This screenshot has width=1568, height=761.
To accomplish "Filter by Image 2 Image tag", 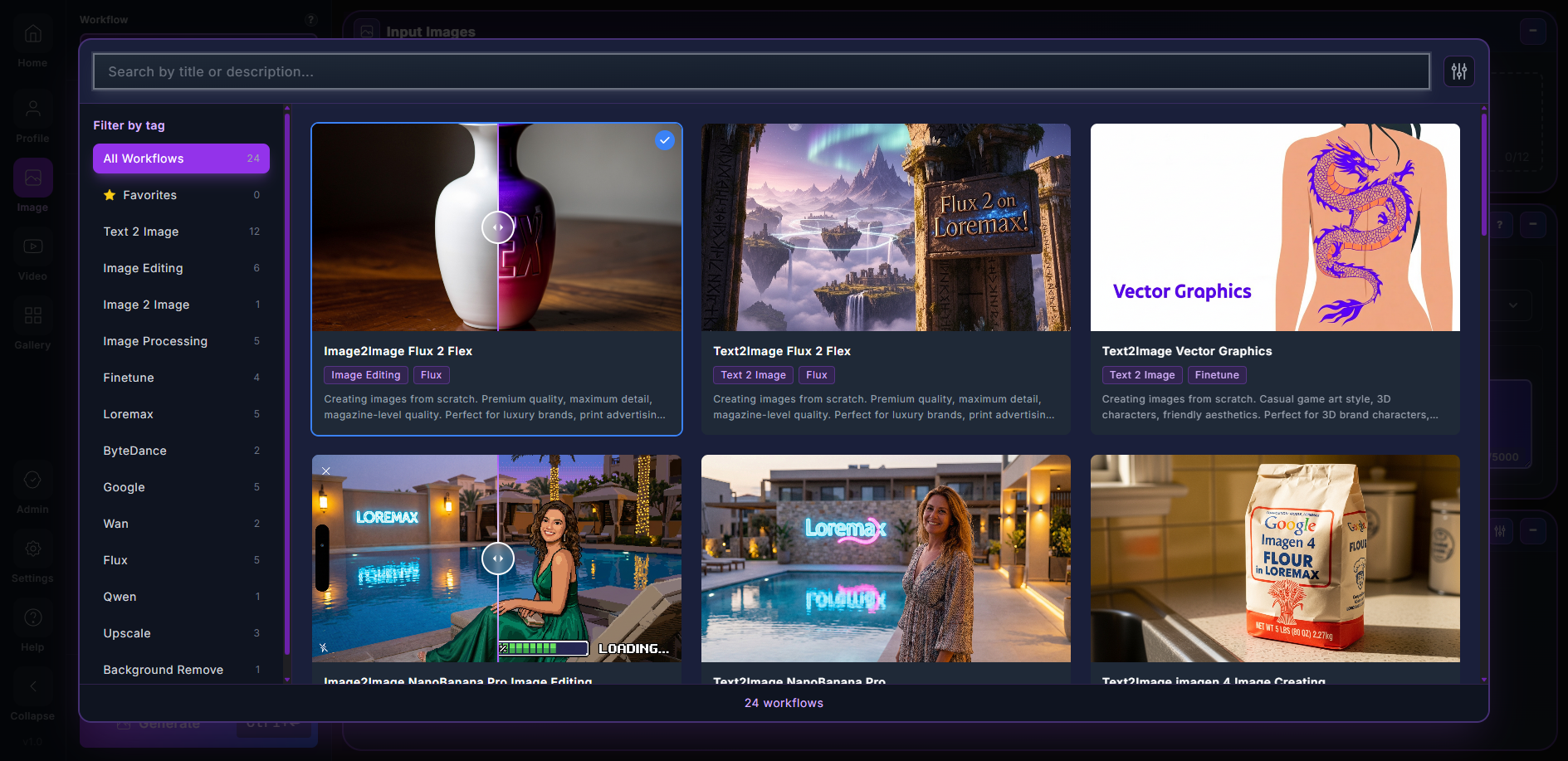I will point(181,305).
